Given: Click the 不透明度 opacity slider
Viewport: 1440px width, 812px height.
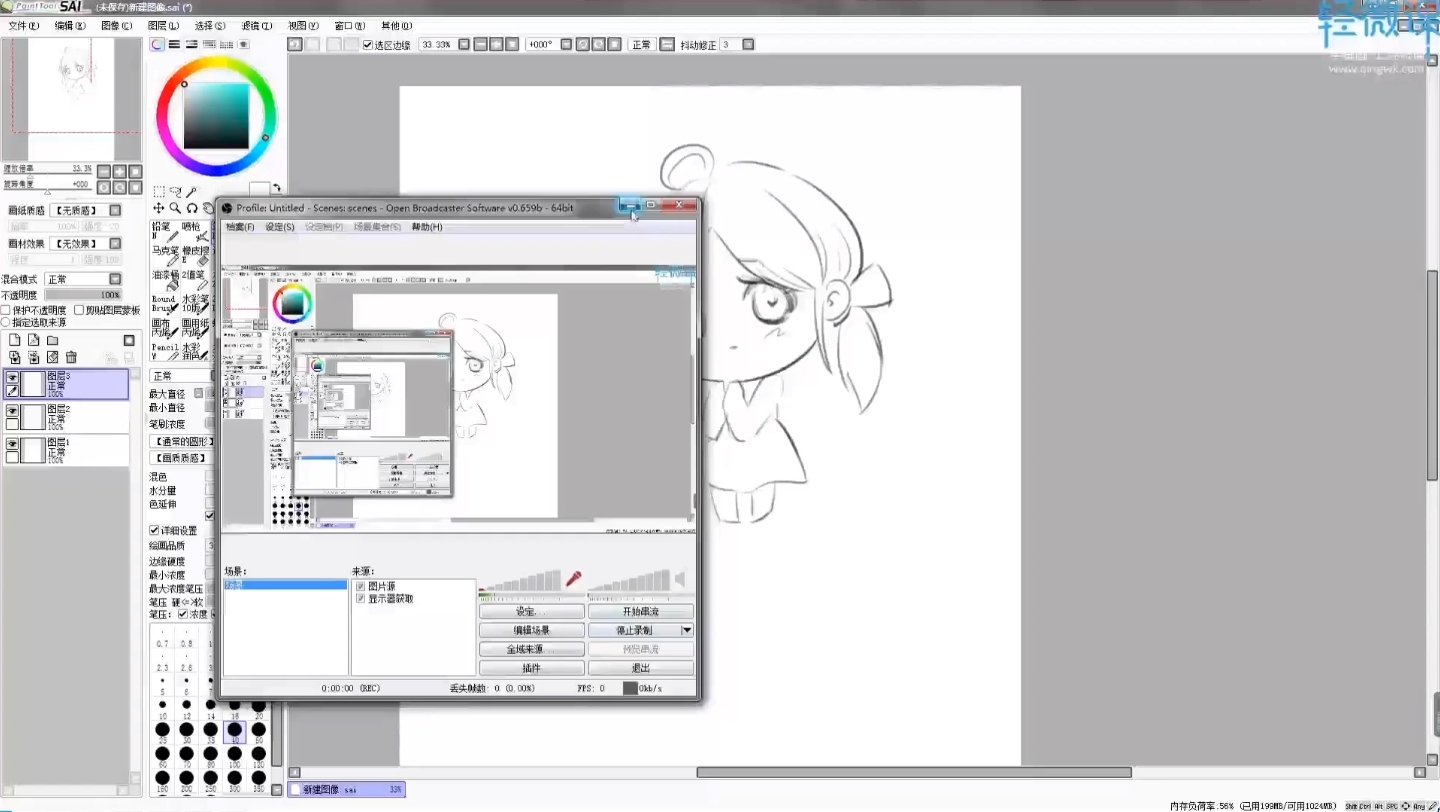Looking at the screenshot, I should tap(83, 295).
